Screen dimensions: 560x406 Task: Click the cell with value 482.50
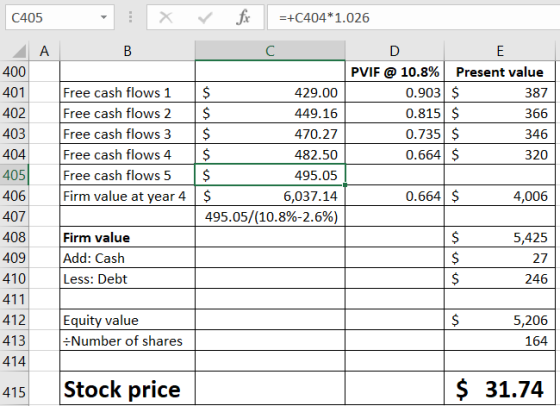270,155
